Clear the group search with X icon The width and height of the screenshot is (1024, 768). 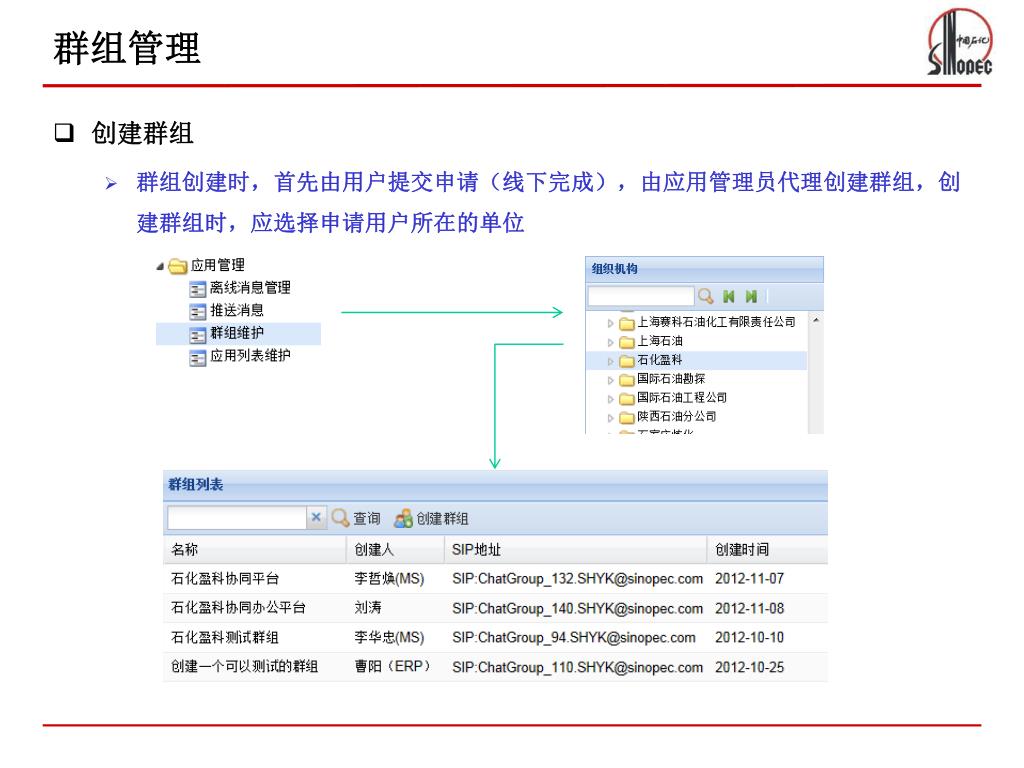(x=316, y=517)
